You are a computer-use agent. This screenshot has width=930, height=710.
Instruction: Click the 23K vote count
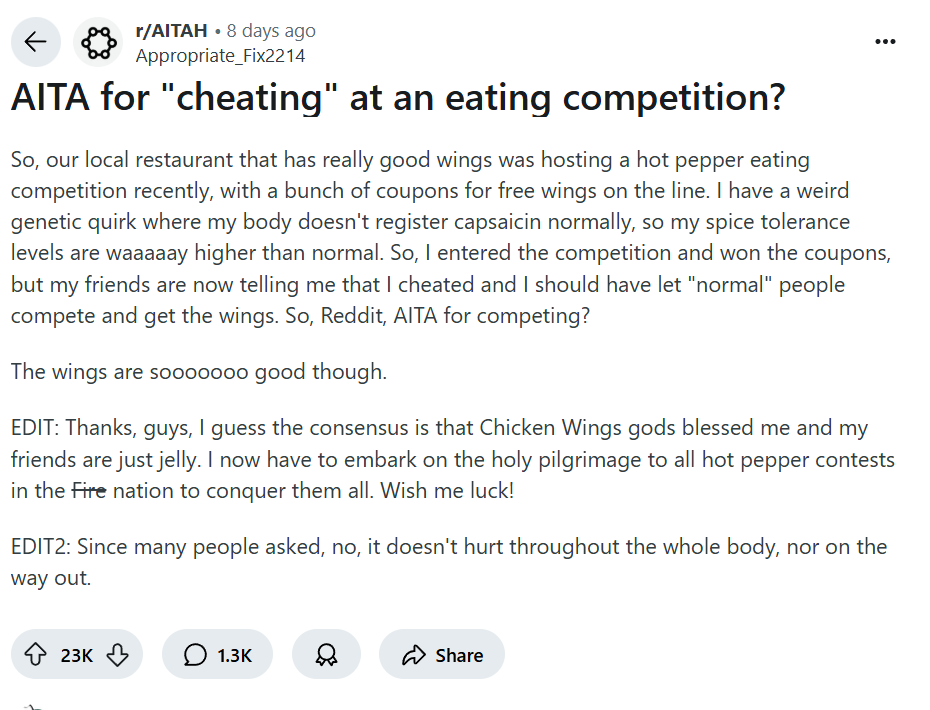(x=77, y=655)
